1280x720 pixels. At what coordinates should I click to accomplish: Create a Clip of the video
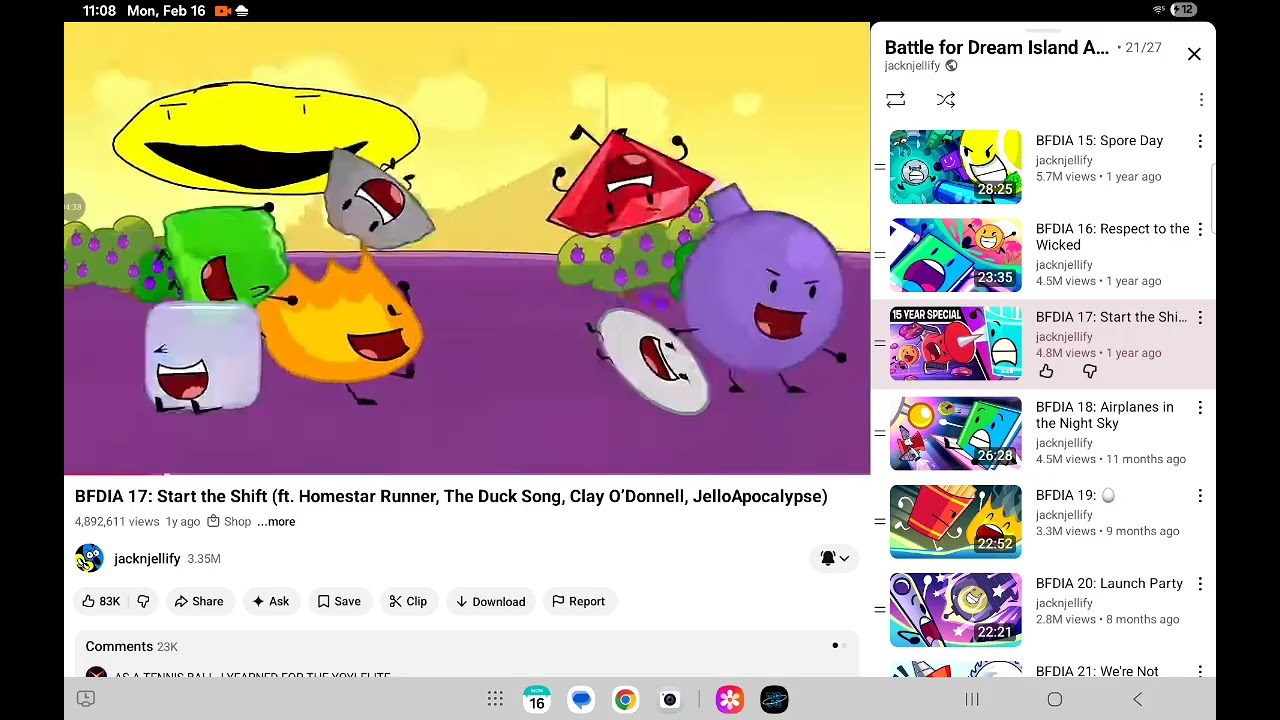click(x=408, y=601)
